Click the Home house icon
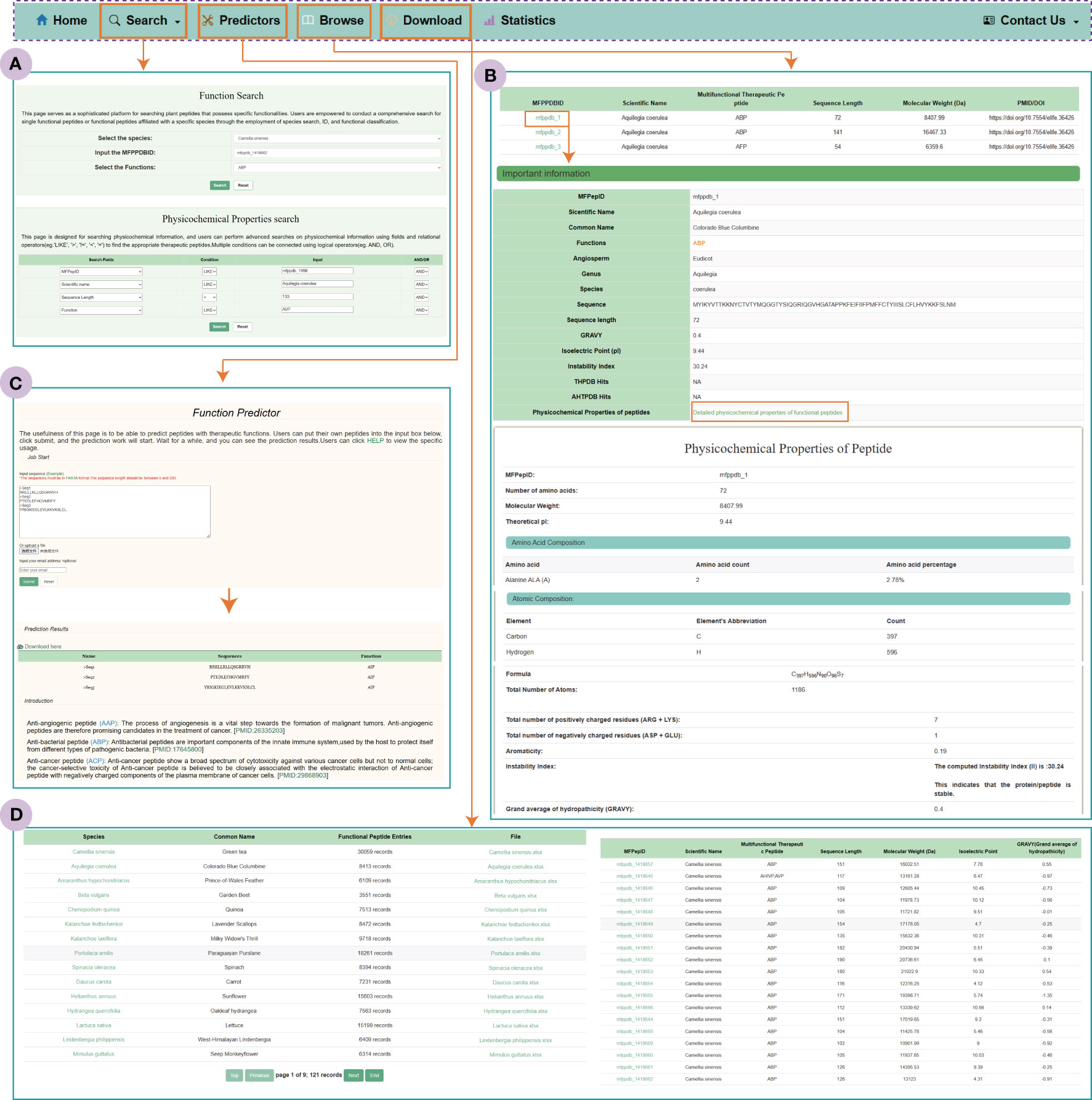1092x1100 pixels. 42,20
